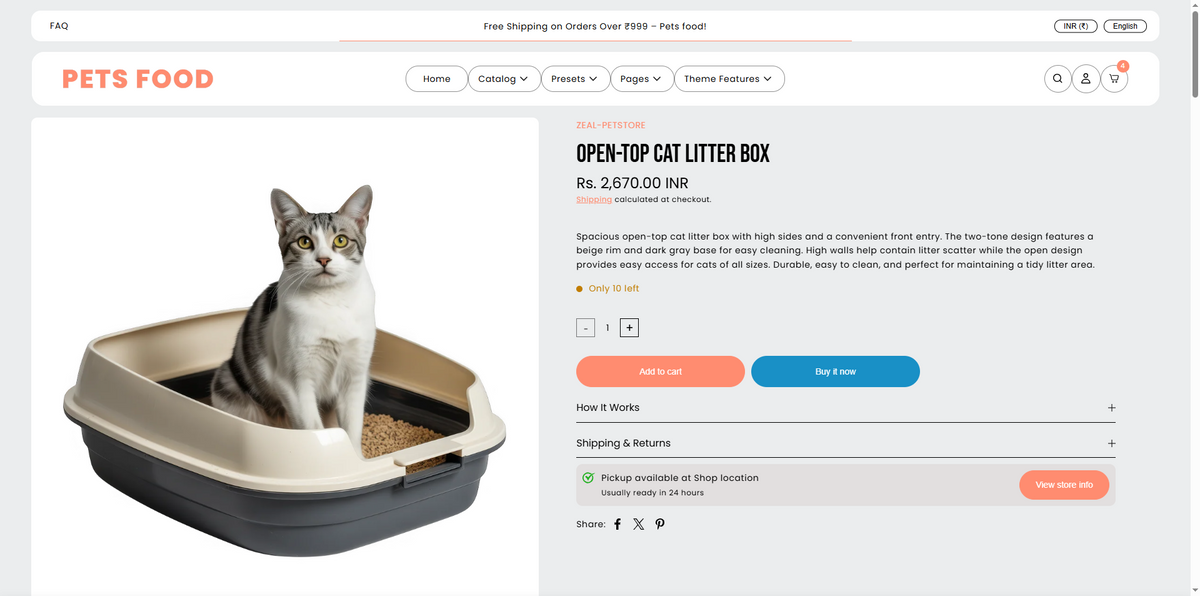The height and width of the screenshot is (596, 1200).
Task: Click the Buy it now button
Action: 835,371
